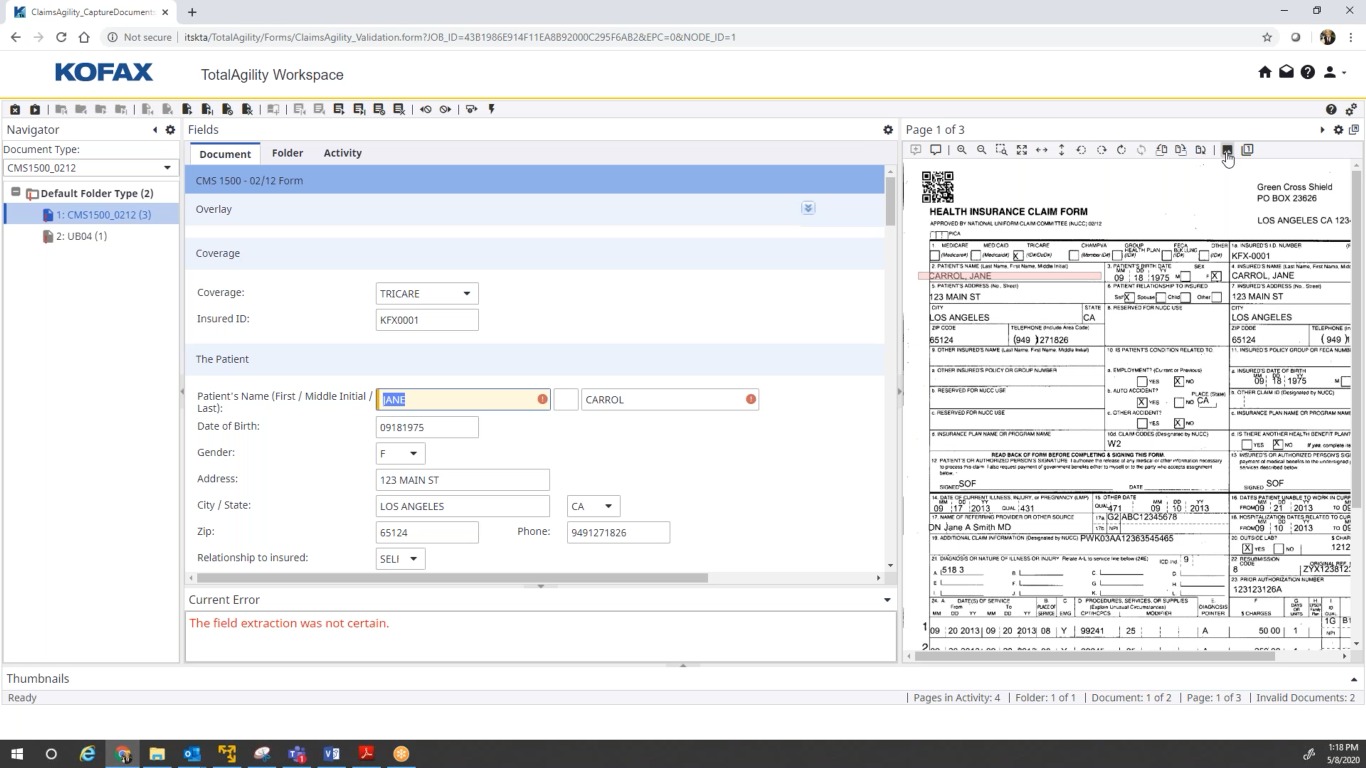This screenshot has height=768, width=1366.
Task: Fit the document image to height
Action: point(1061,150)
